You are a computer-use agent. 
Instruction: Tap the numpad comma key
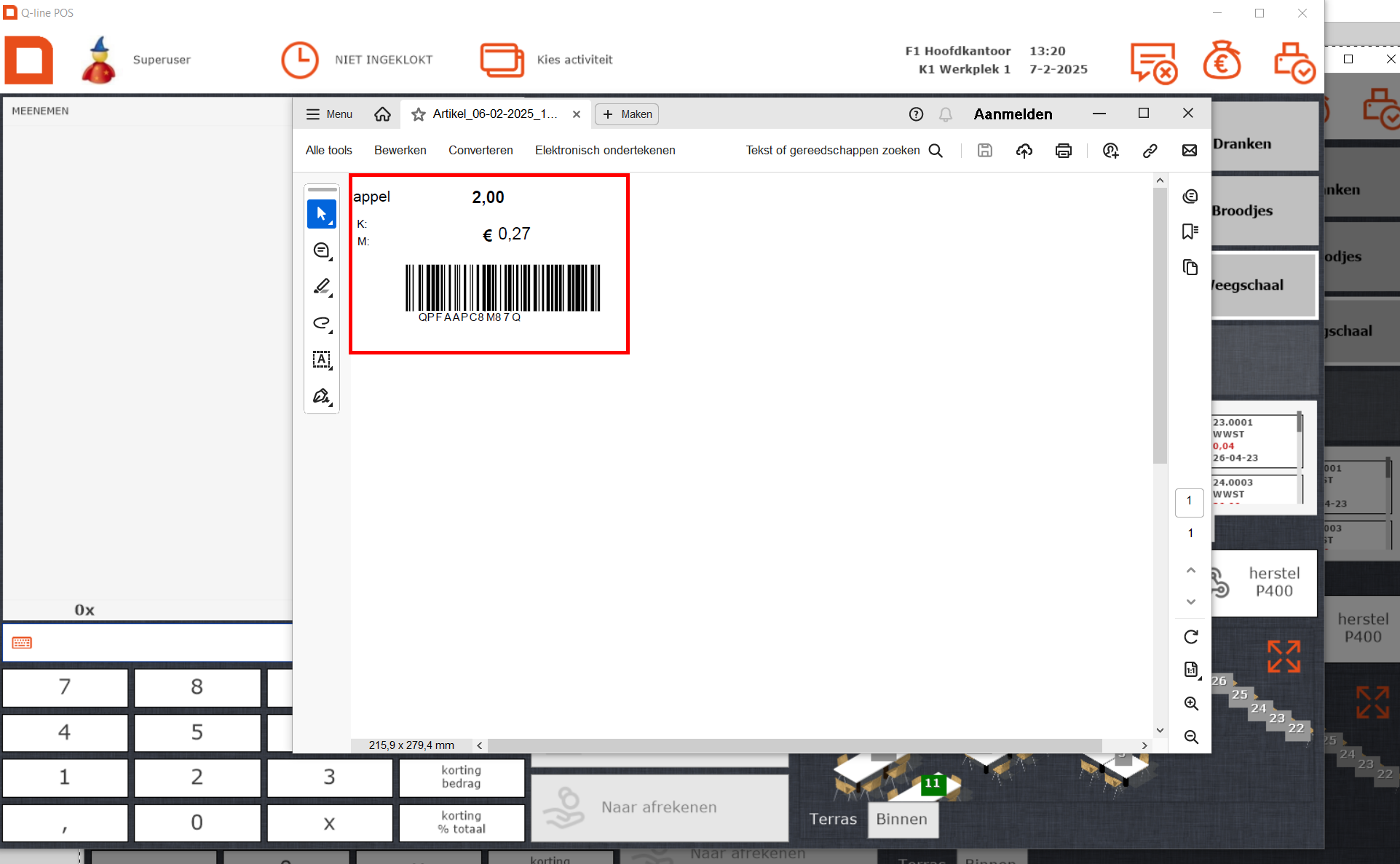coord(65,823)
